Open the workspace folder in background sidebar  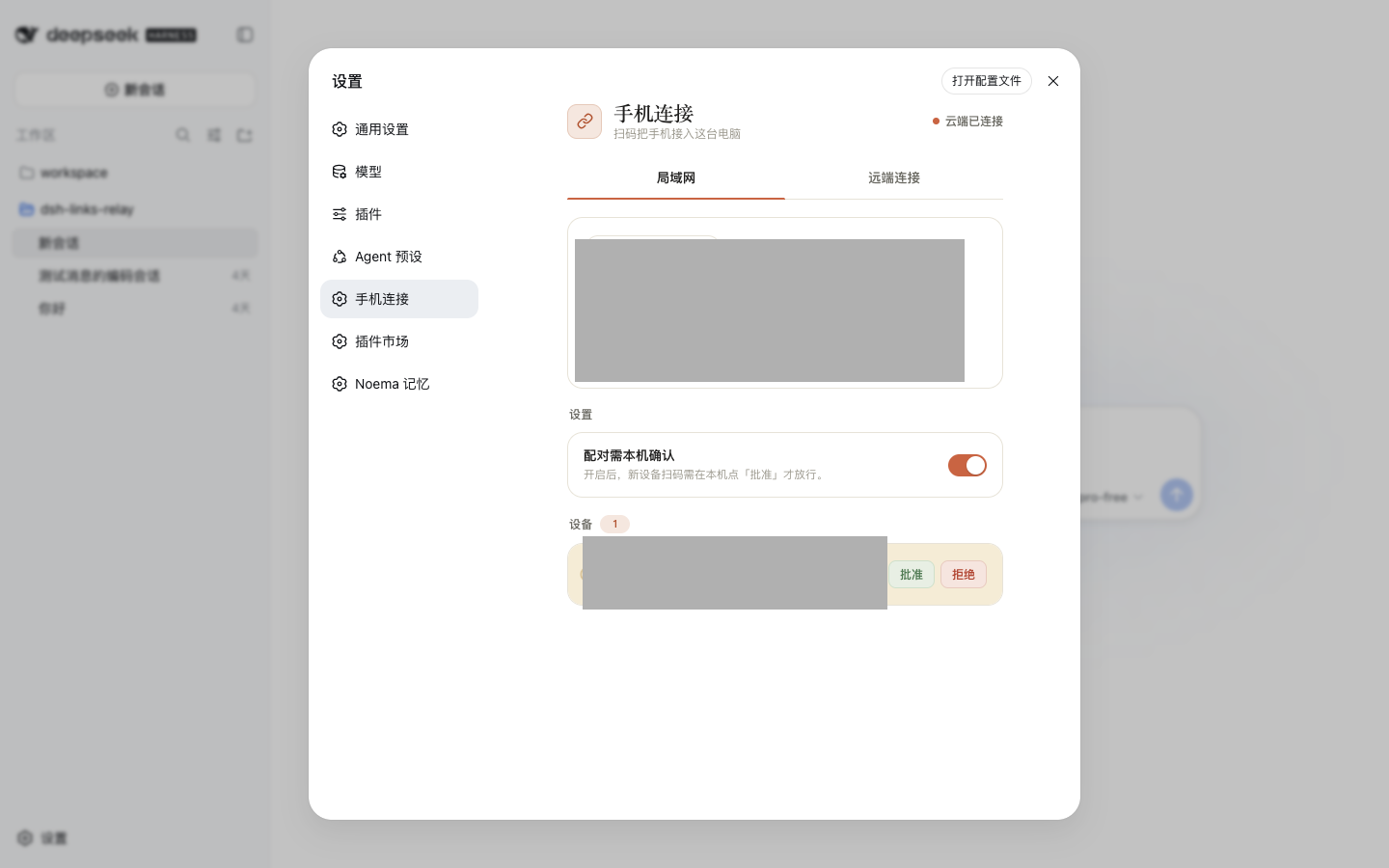[135, 173]
